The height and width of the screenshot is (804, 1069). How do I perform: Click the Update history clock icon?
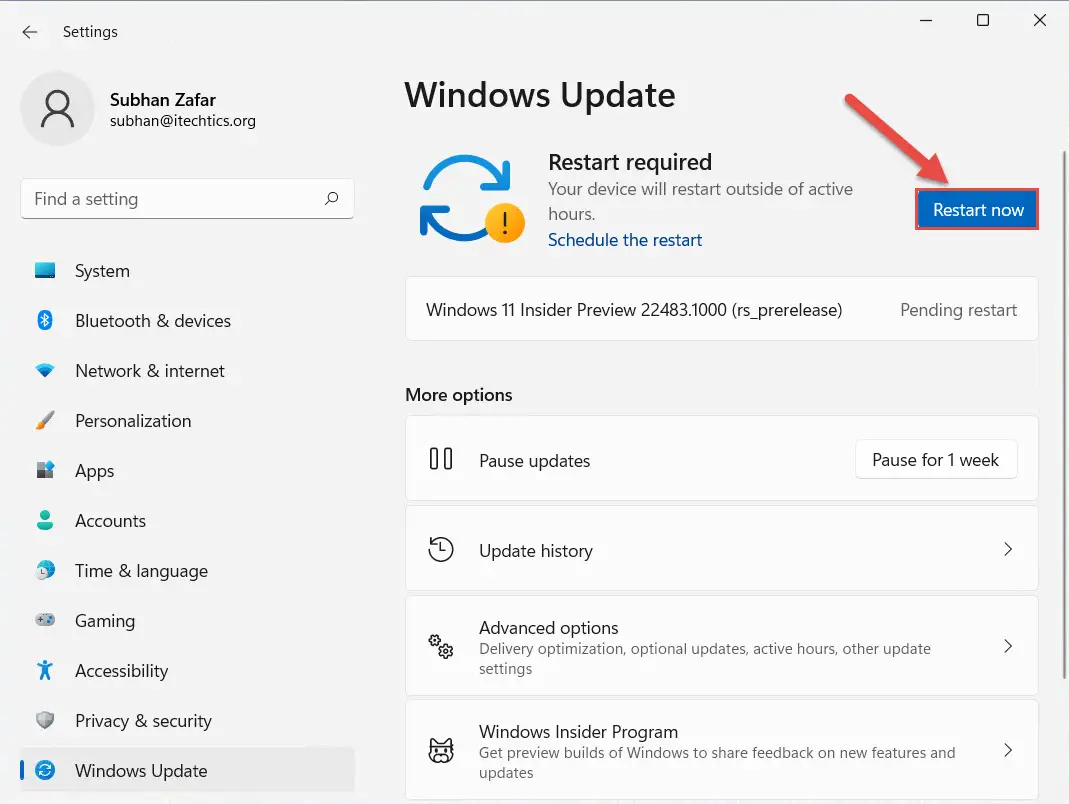click(x=441, y=550)
